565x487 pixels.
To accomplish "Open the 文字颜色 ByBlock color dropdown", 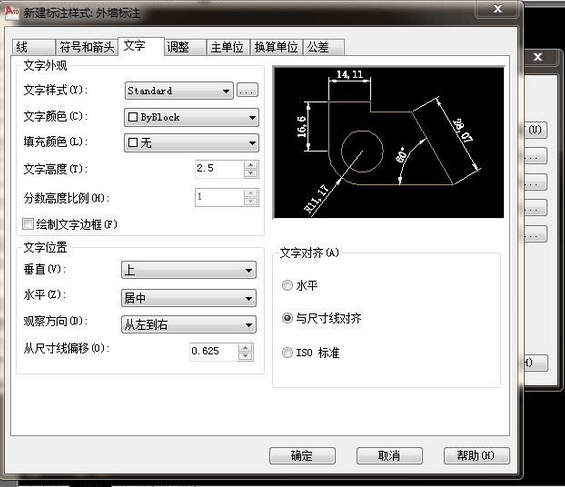I will (192, 117).
